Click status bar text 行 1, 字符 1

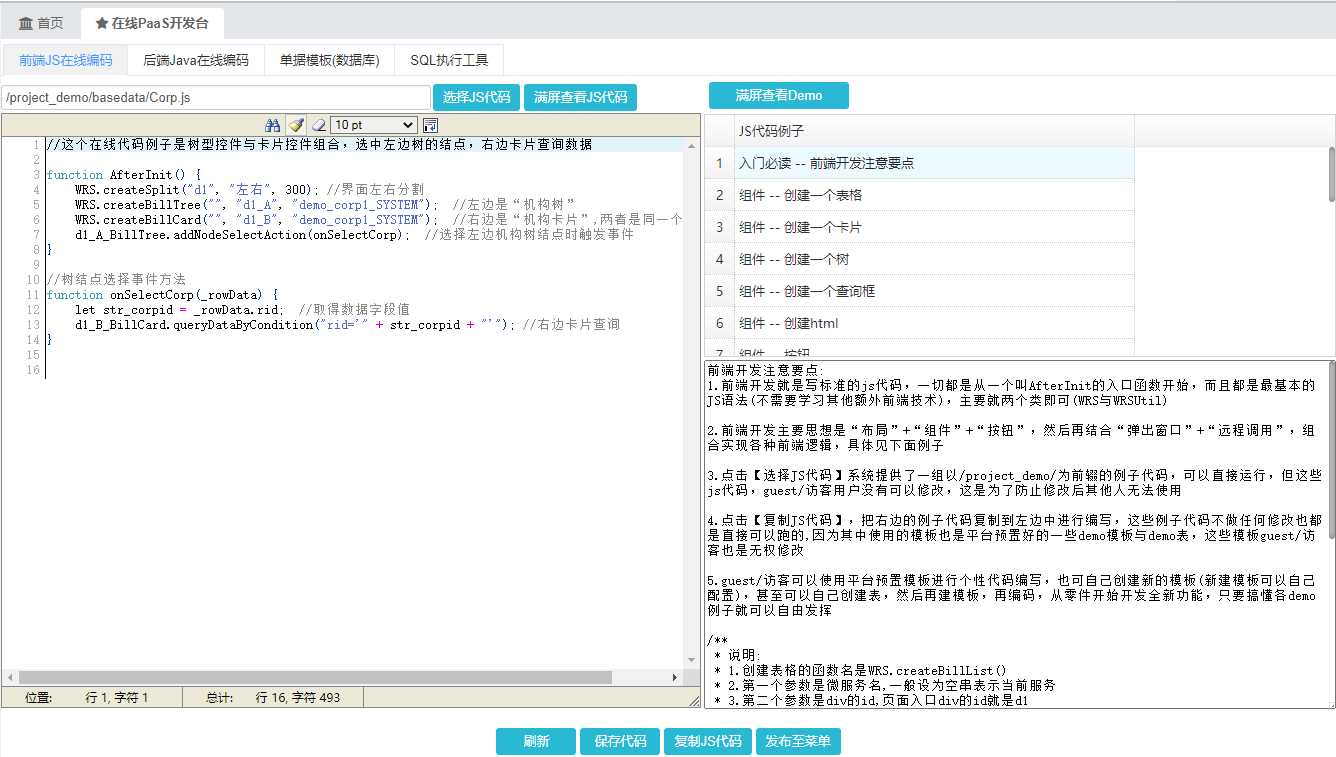(117, 697)
